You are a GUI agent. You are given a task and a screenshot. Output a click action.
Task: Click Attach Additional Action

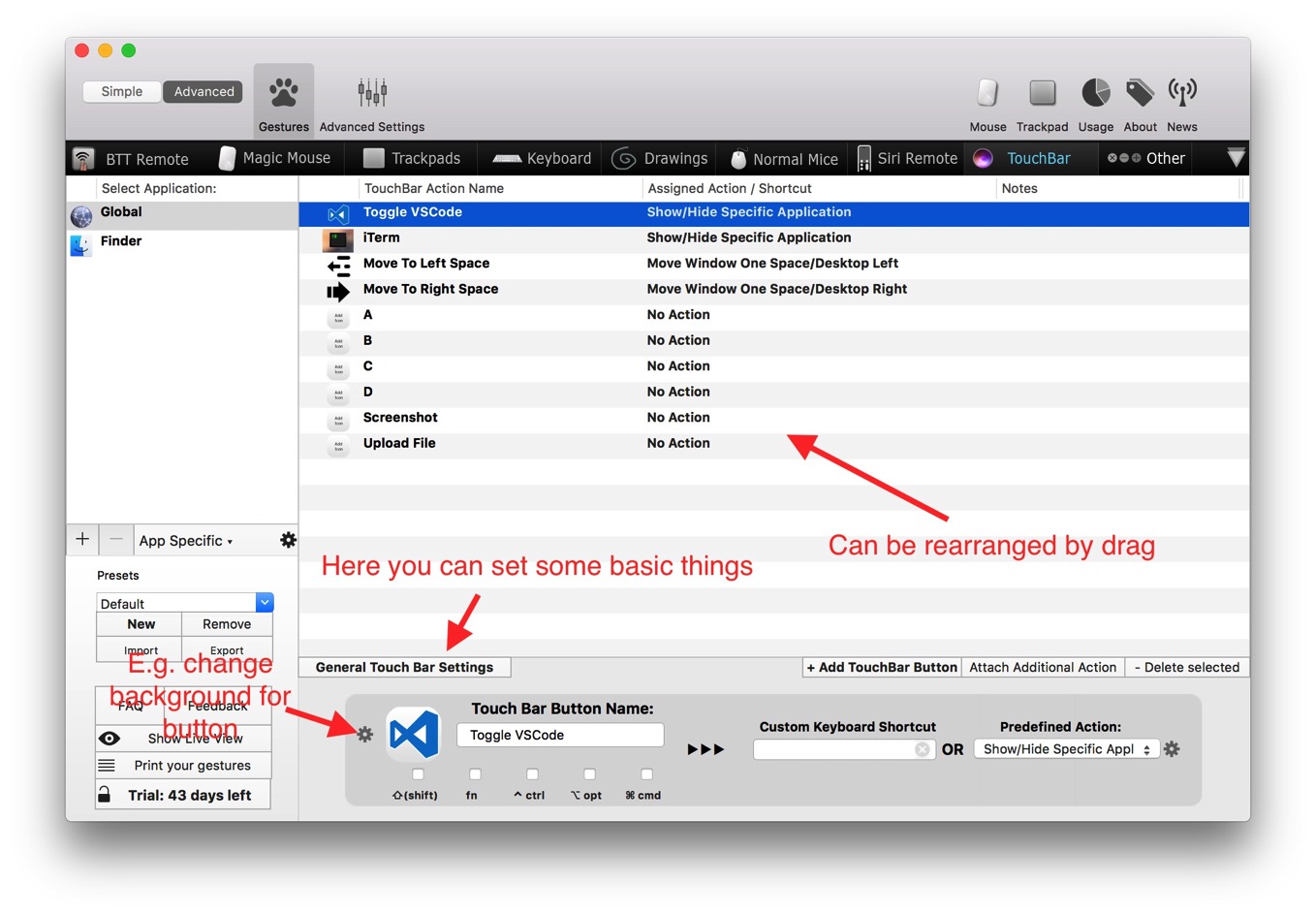[x=1043, y=667]
